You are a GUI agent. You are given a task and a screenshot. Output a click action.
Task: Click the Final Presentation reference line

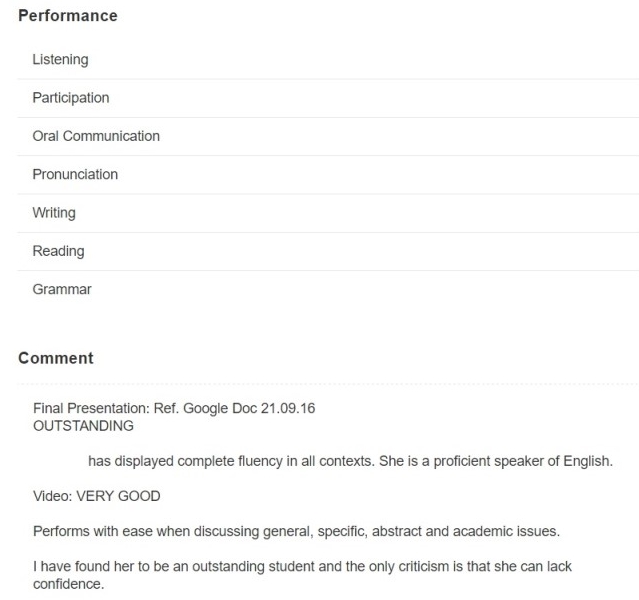[174, 408]
